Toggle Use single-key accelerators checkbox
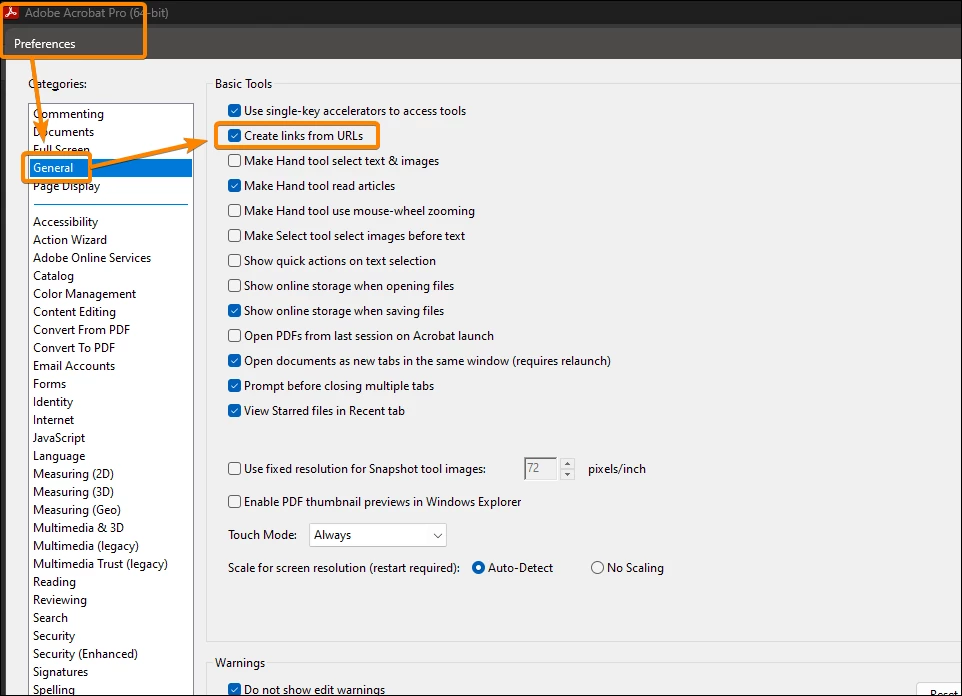The width and height of the screenshot is (962, 696). tap(234, 110)
